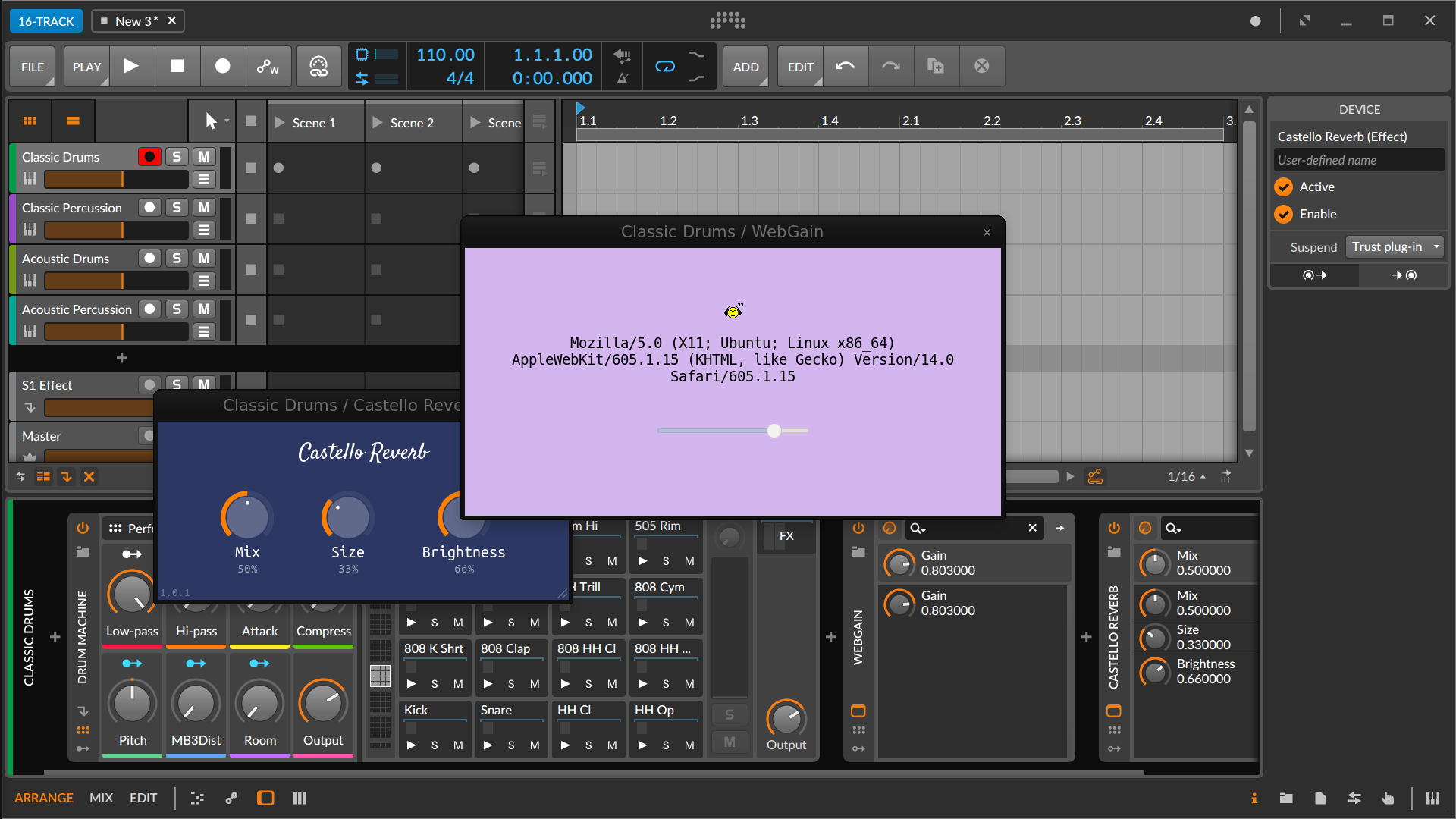Viewport: 1456px width, 819px height.
Task: Click the piano keyboard icon in the bottom bar
Action: 1433,798
